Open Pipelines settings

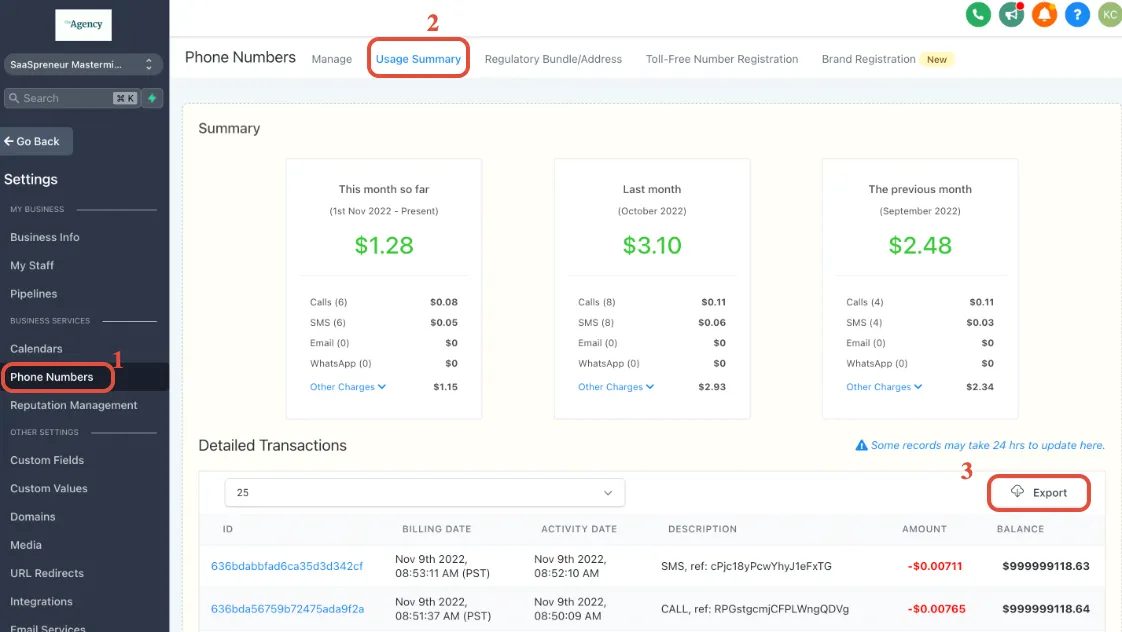[33, 293]
